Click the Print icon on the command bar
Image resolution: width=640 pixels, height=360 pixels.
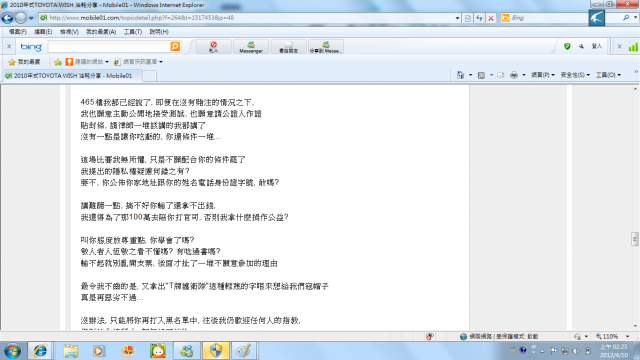point(514,75)
